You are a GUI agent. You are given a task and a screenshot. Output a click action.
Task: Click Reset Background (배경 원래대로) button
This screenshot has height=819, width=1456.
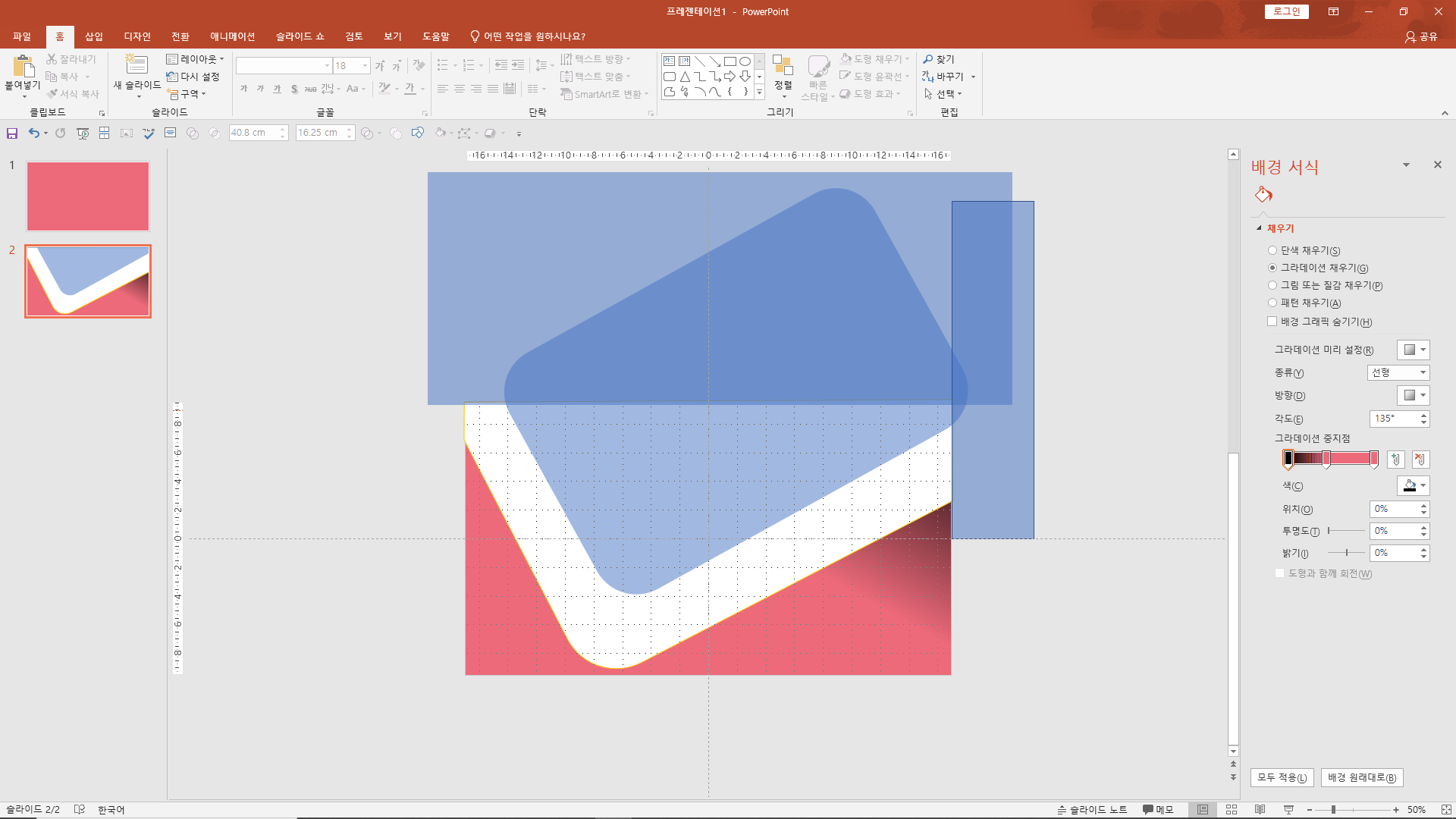pos(1362,777)
